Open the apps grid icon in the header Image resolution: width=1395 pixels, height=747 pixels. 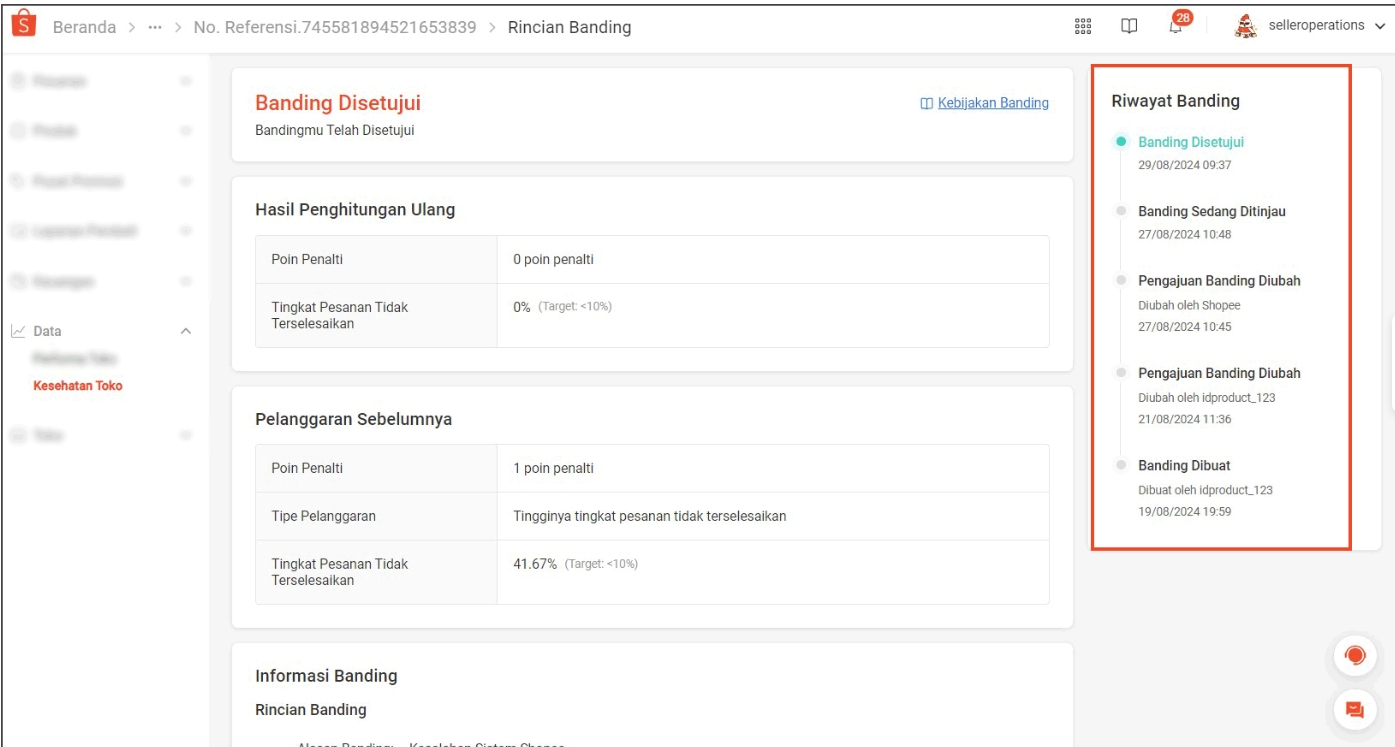pos(1082,27)
